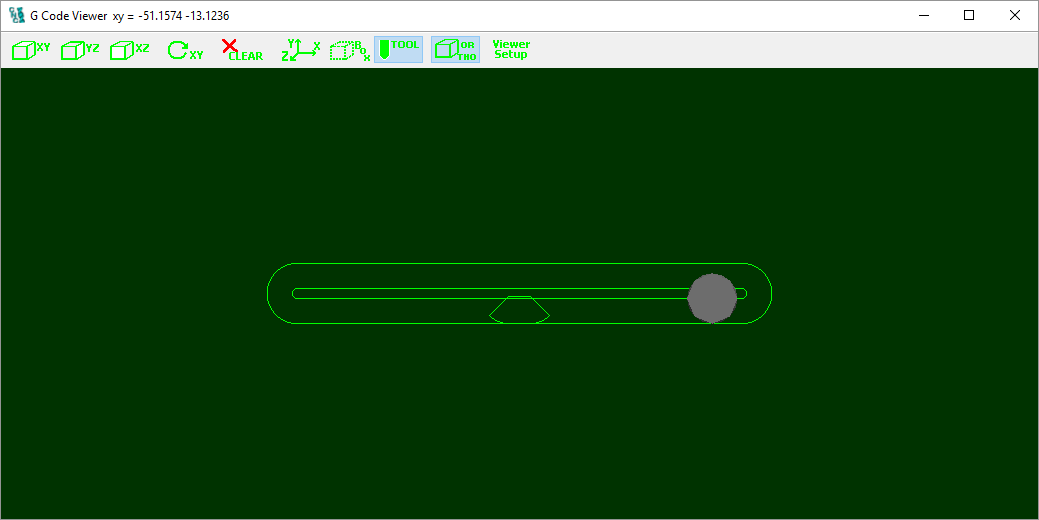Close the G Code Viewer window
The height and width of the screenshot is (520, 1039).
tap(1015, 15)
